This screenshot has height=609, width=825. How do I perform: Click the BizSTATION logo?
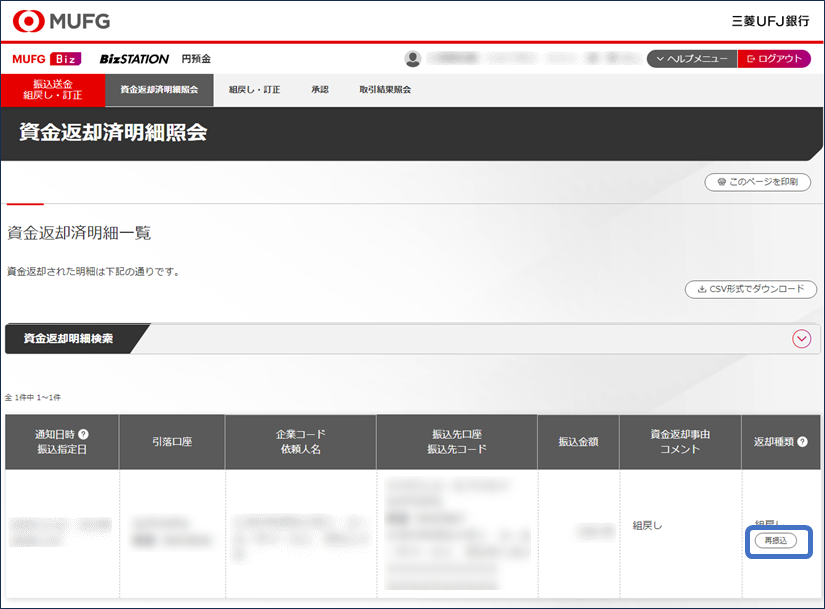(x=134, y=59)
